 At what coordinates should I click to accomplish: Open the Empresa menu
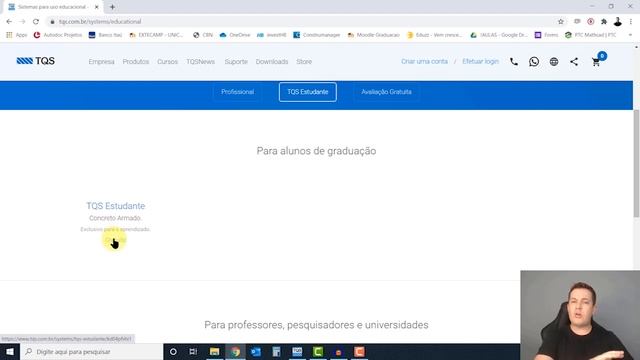(101, 62)
